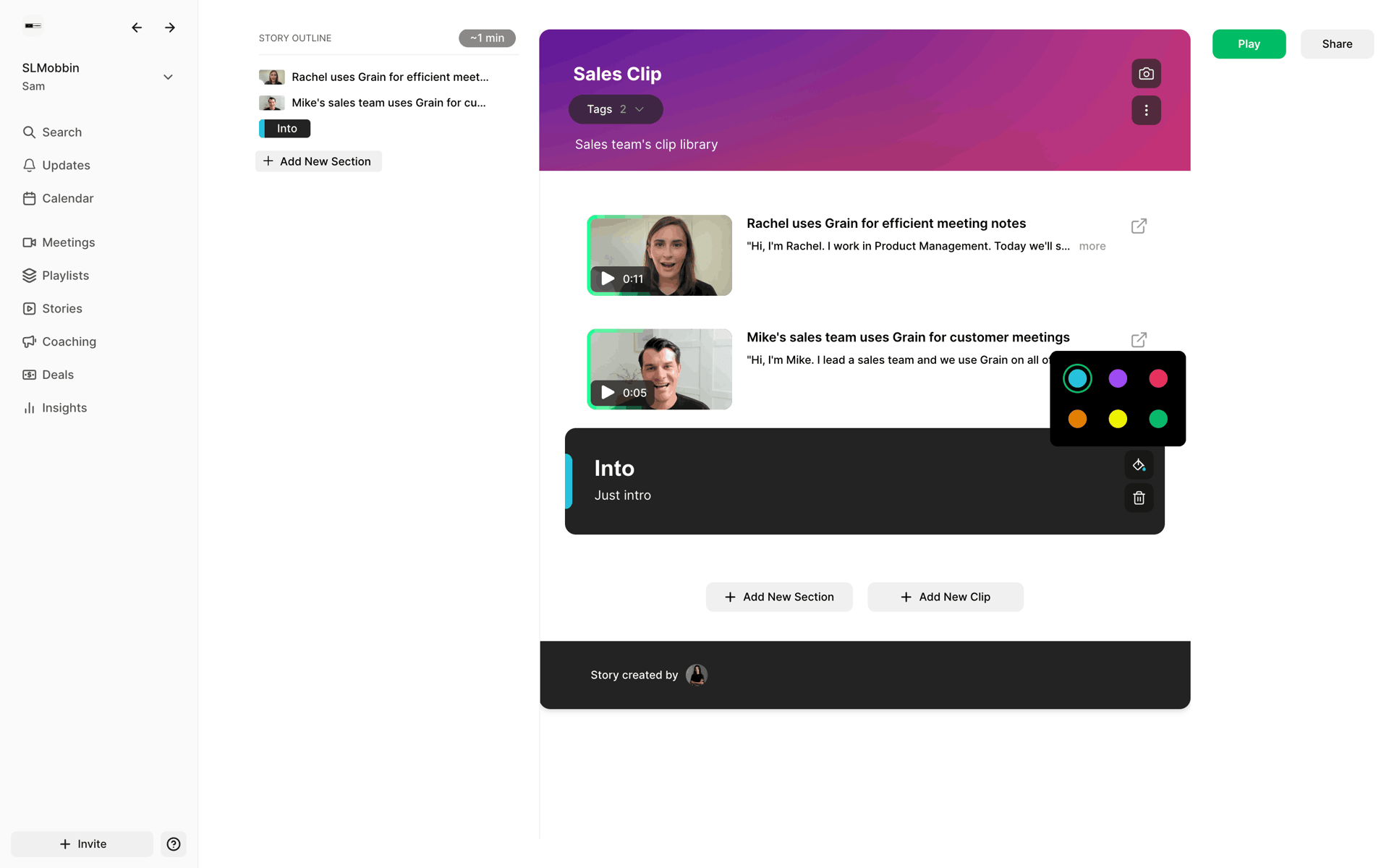The width and height of the screenshot is (1389, 868).
Task: Click Sales team's clip library description
Action: point(646,145)
